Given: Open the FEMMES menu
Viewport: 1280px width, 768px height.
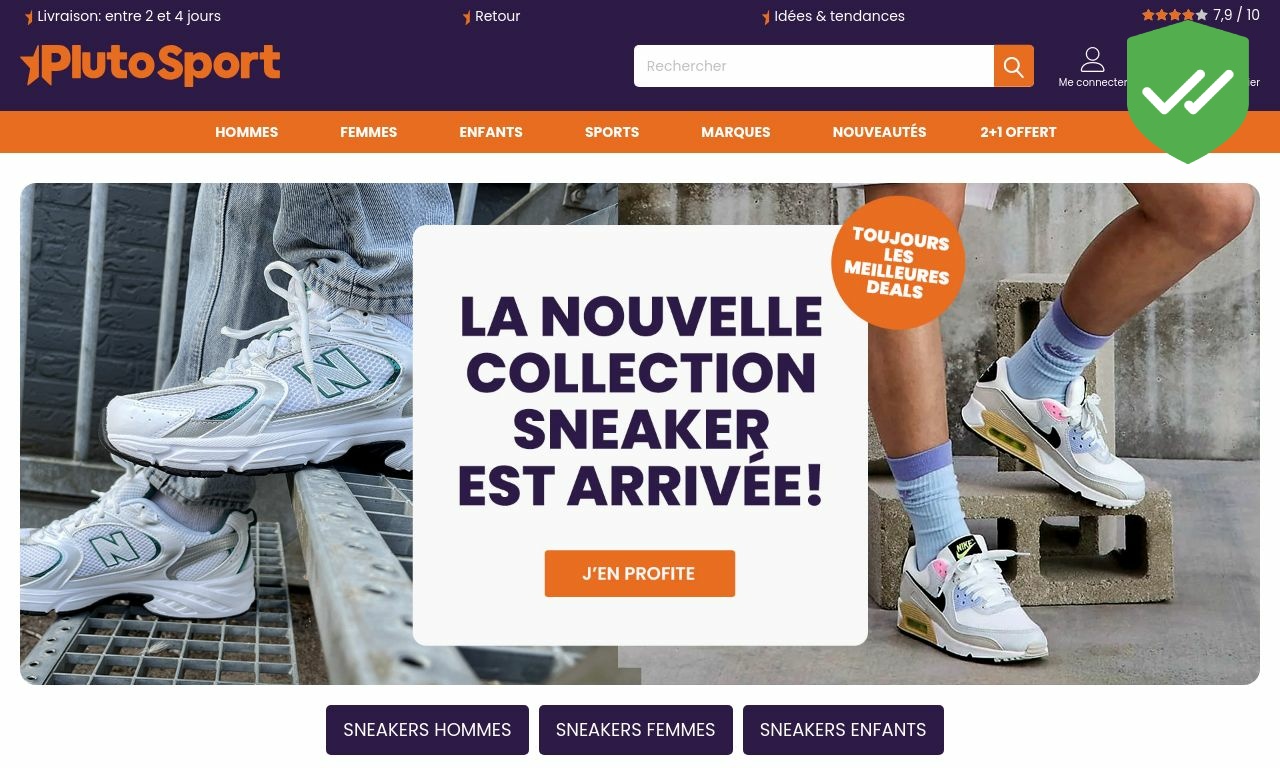Looking at the screenshot, I should (x=369, y=132).
